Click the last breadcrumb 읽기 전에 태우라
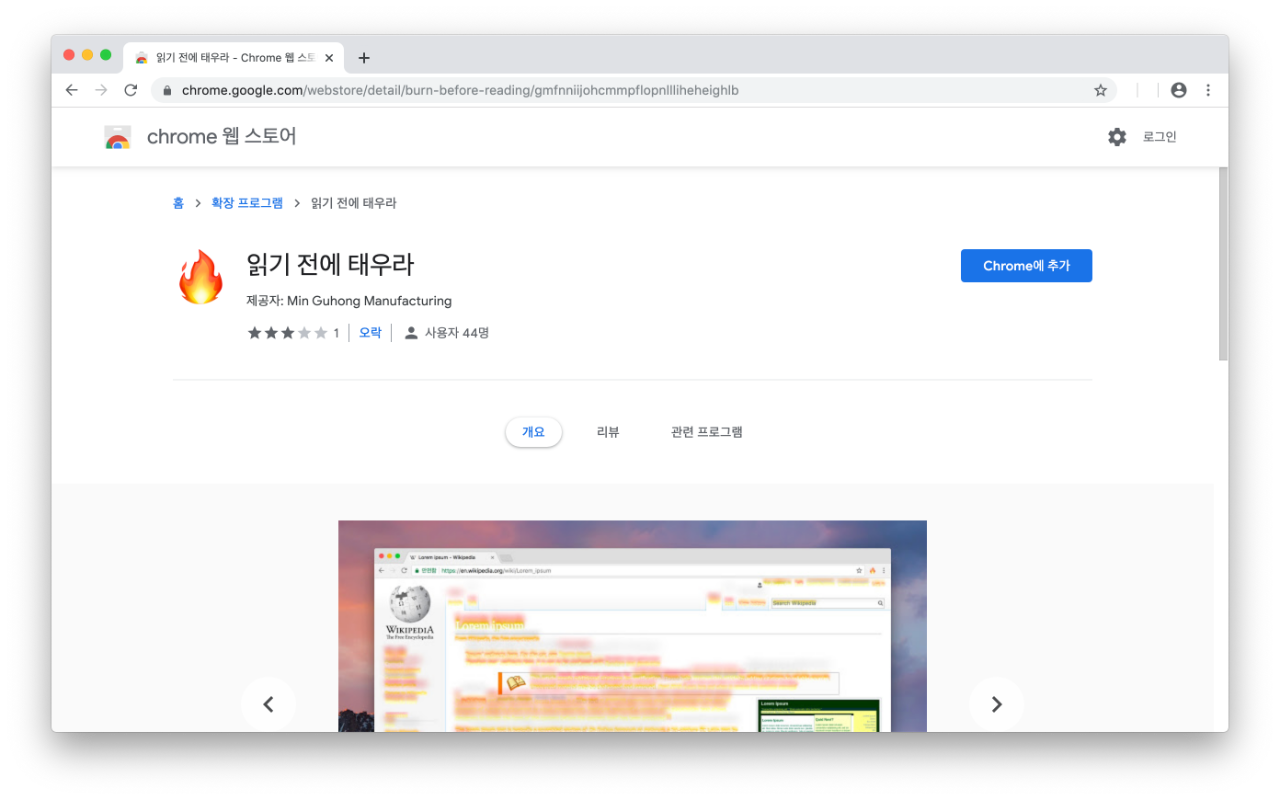Image resolution: width=1280 pixels, height=800 pixels. [354, 203]
